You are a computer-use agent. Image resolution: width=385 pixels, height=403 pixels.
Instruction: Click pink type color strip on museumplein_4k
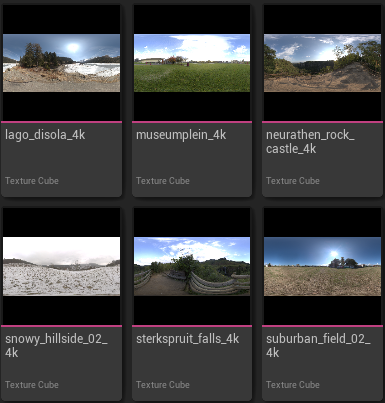[192, 122]
